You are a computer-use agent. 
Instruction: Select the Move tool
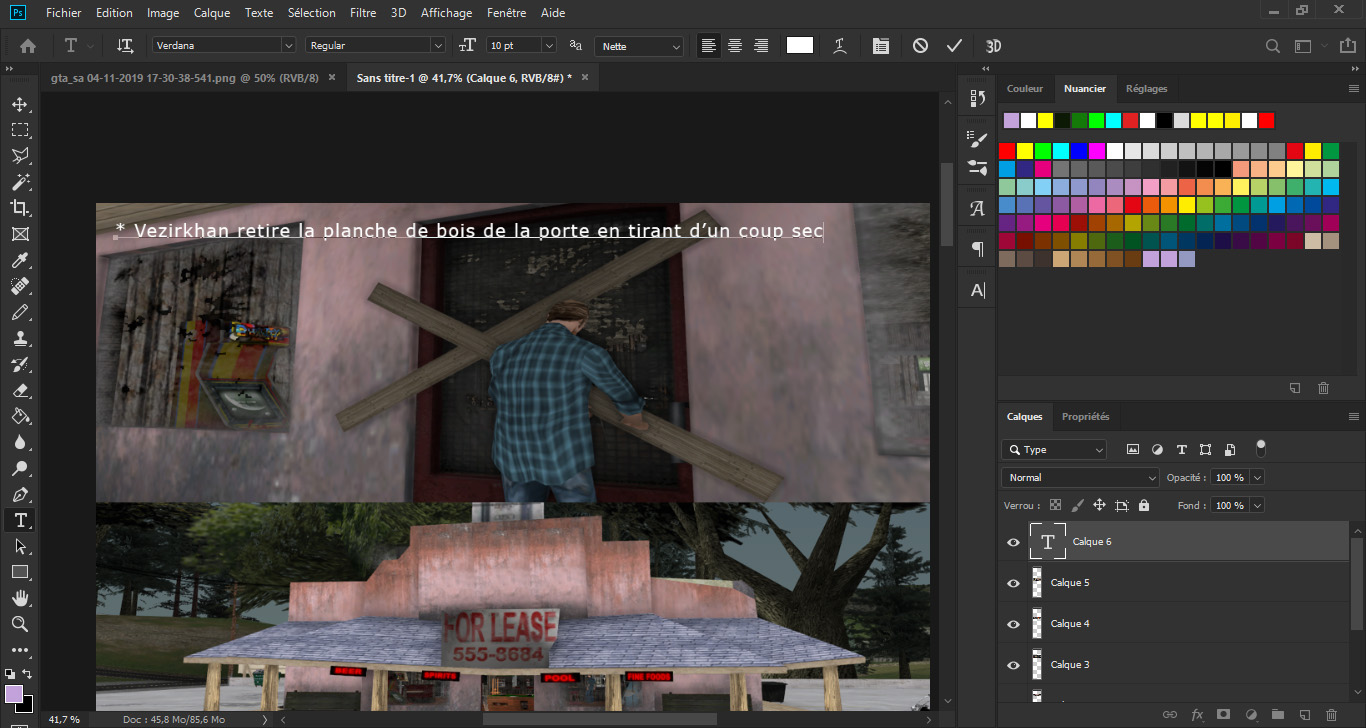19,104
